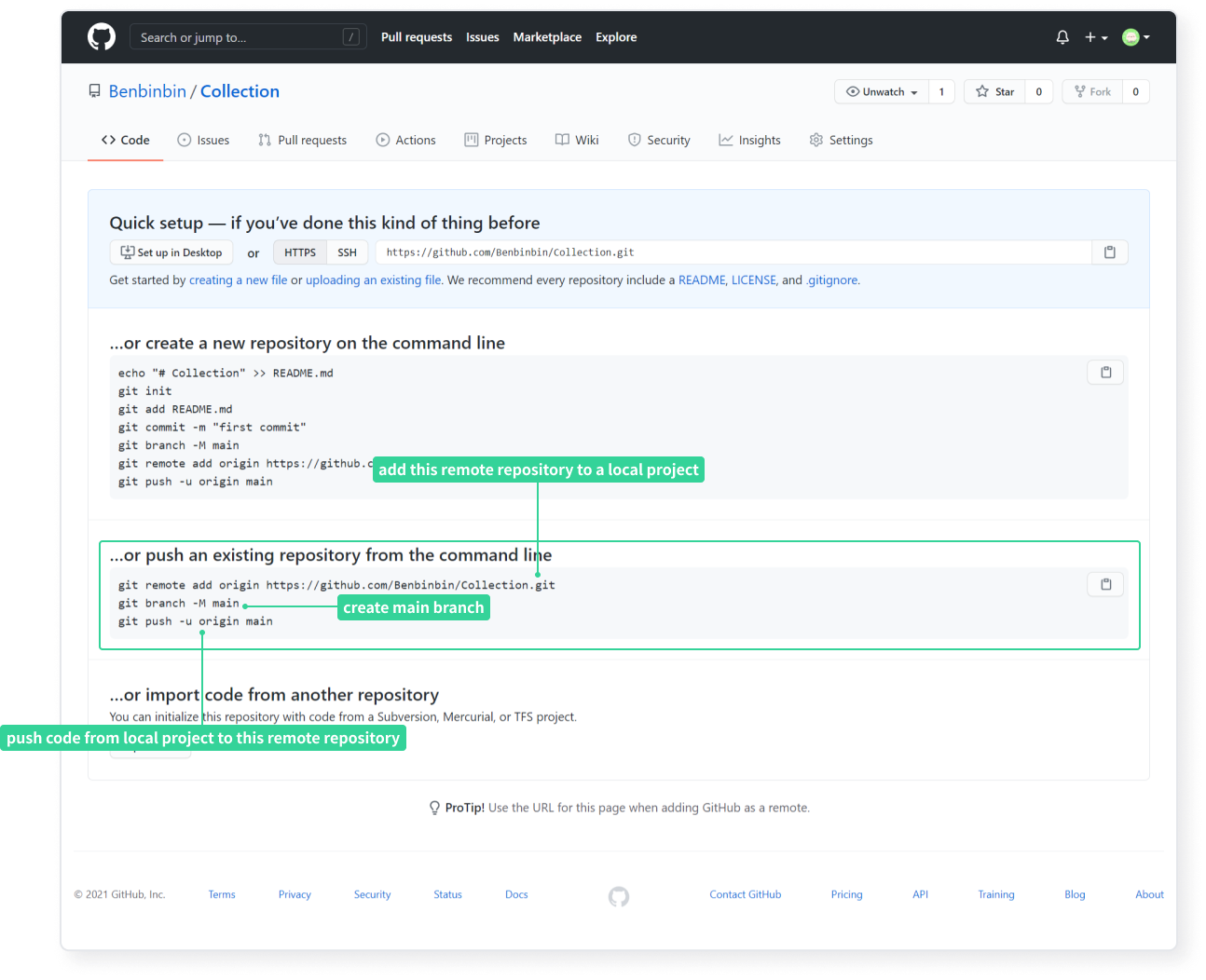Open the notifications bell
The height and width of the screenshot is (980, 1206).
point(1062,37)
